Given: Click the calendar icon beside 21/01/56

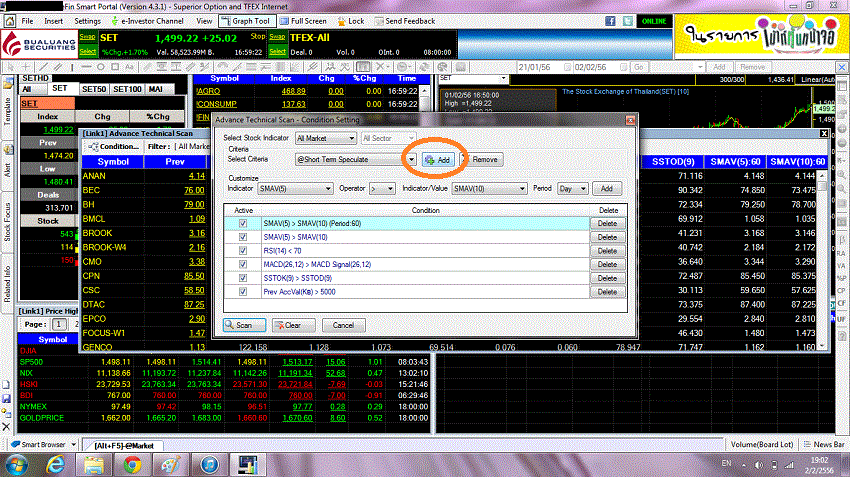Looking at the screenshot, I should point(568,67).
